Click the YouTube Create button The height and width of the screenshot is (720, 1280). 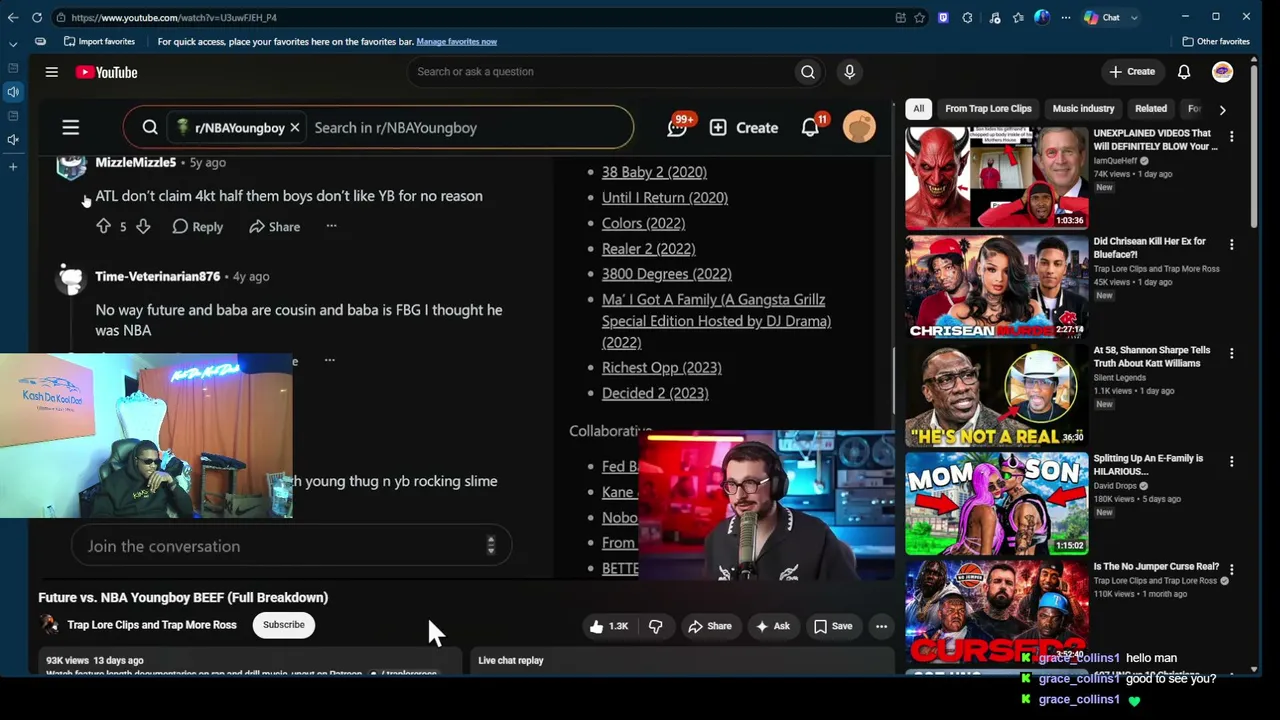(1132, 72)
